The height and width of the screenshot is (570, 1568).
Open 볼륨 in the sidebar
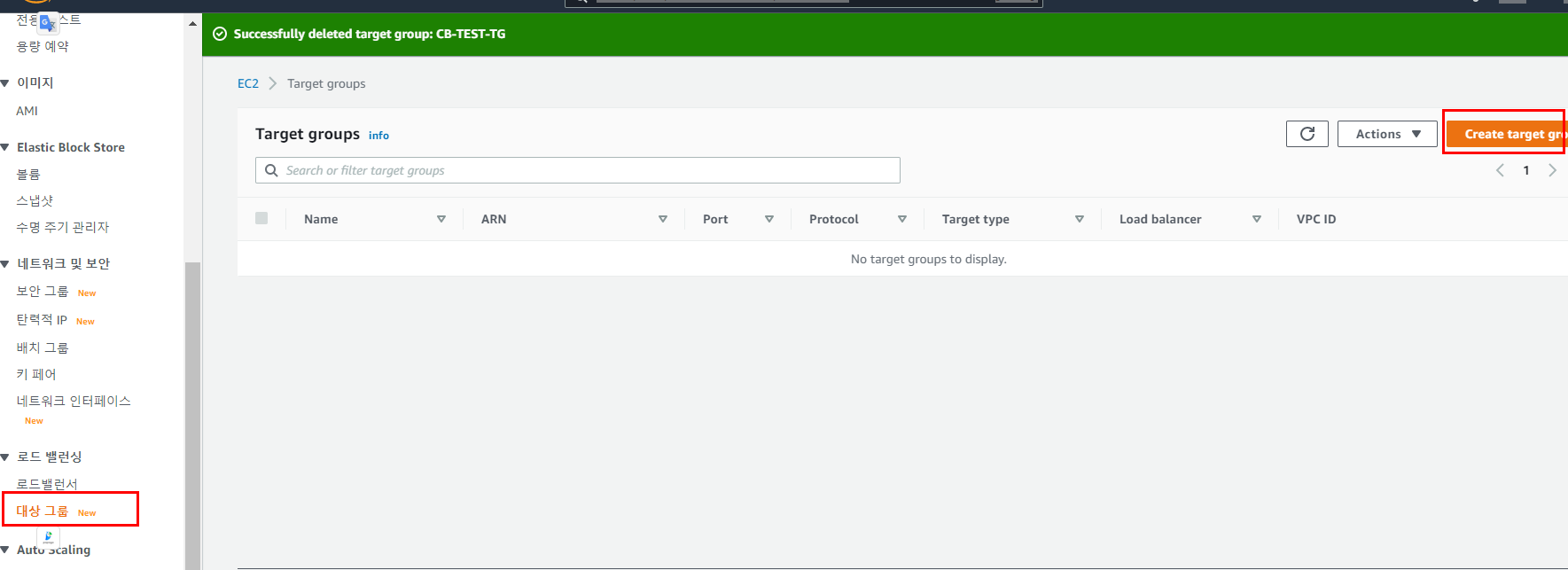tap(28, 174)
